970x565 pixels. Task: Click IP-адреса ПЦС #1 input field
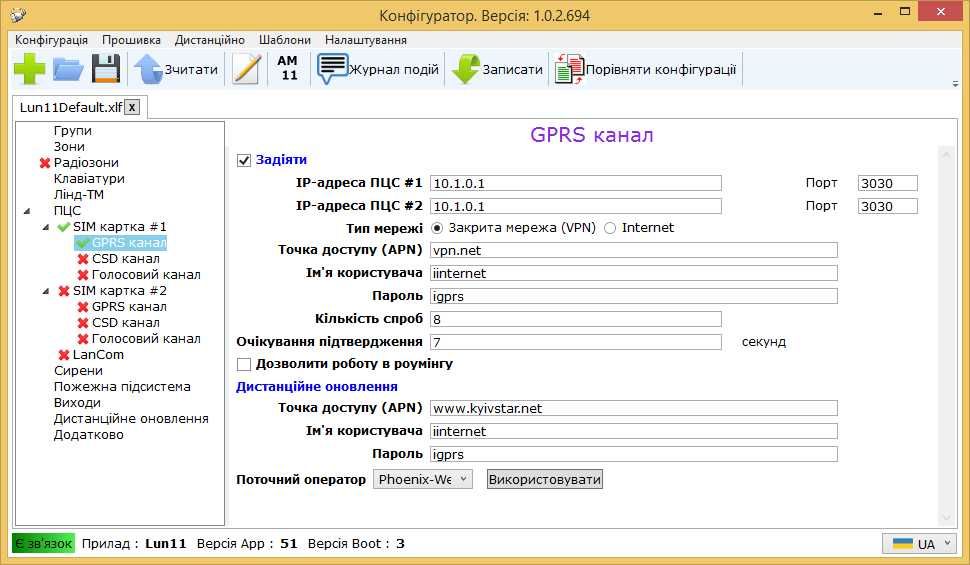pos(575,183)
